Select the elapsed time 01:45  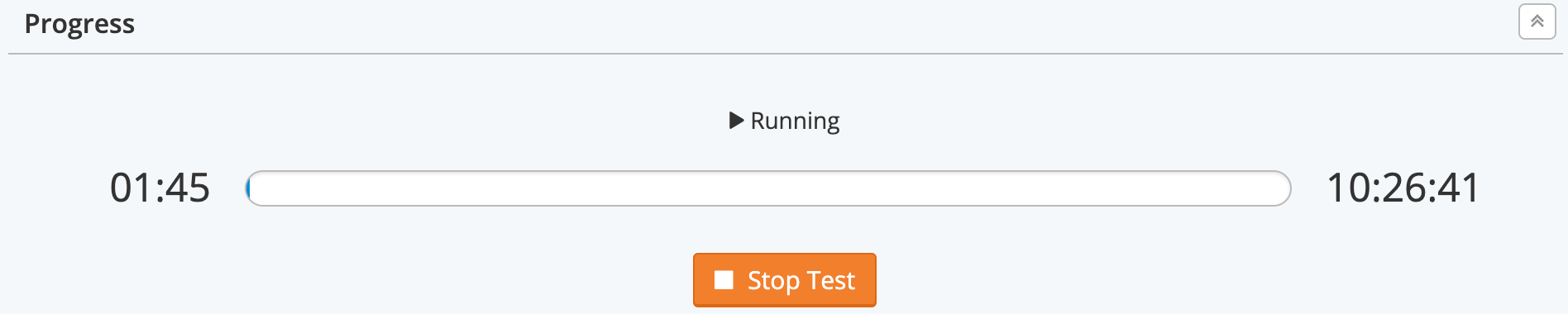[x=160, y=188]
